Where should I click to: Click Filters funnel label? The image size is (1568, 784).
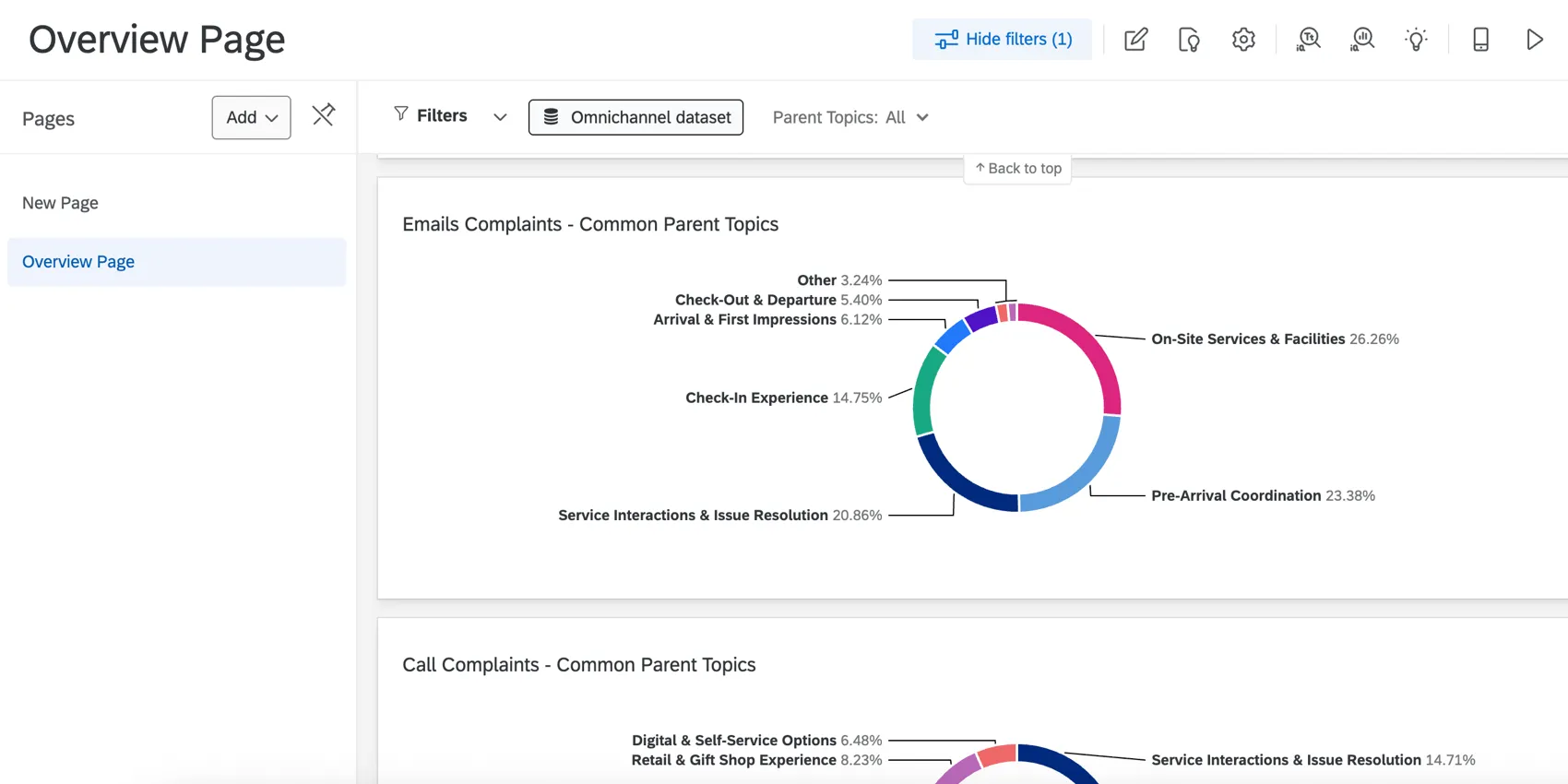click(431, 115)
